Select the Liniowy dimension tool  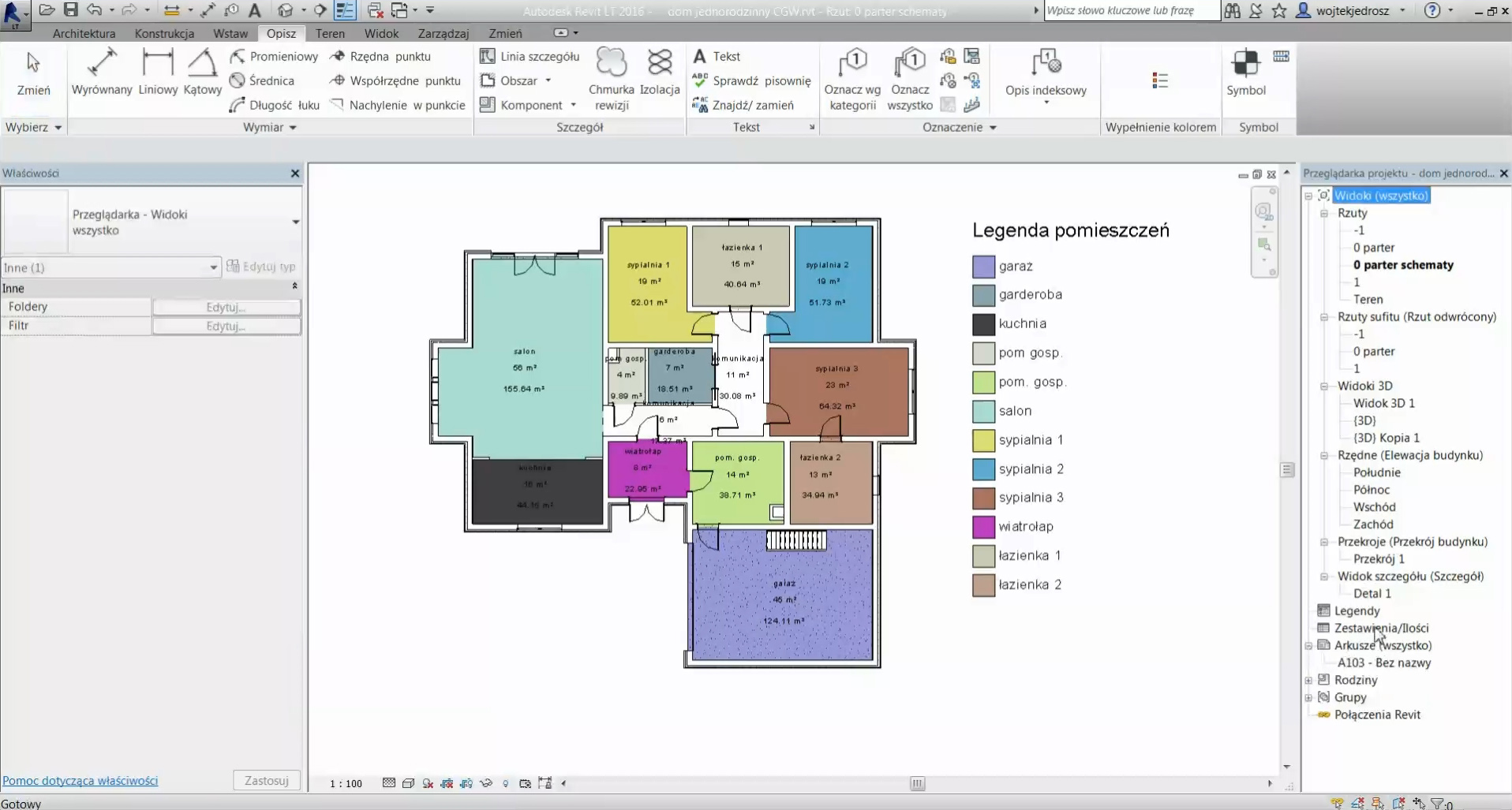(x=158, y=72)
